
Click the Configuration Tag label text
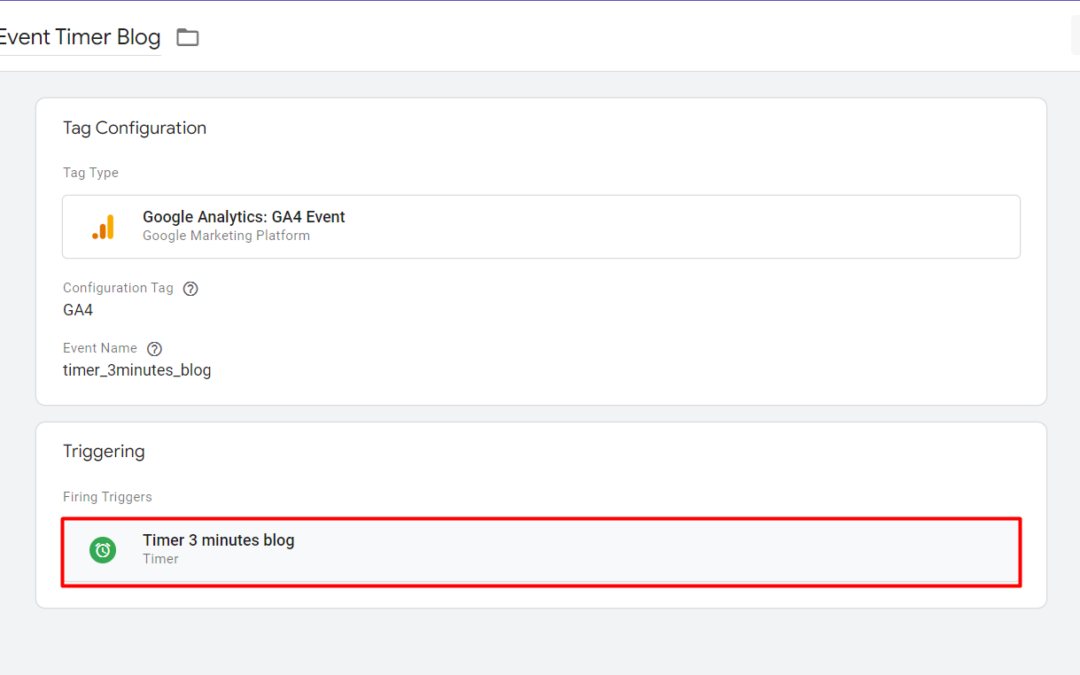(118, 288)
